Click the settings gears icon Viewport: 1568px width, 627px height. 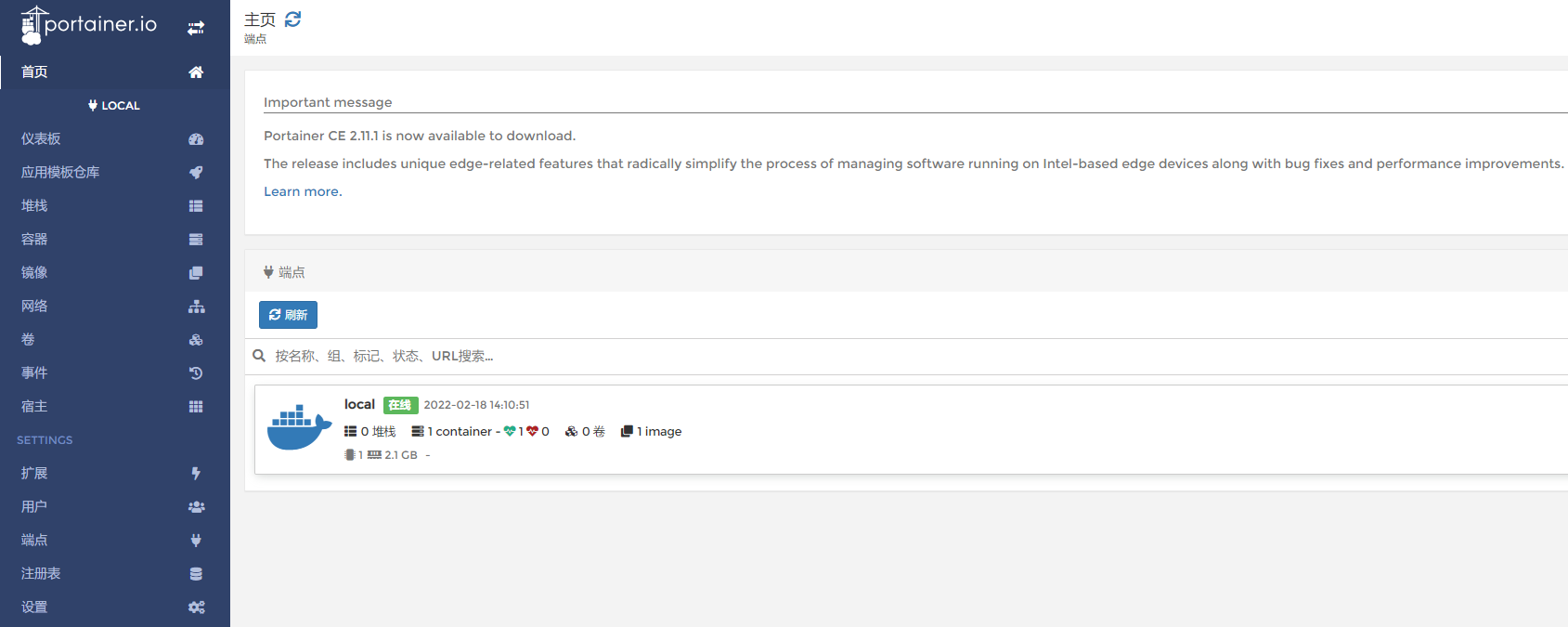pyautogui.click(x=196, y=607)
